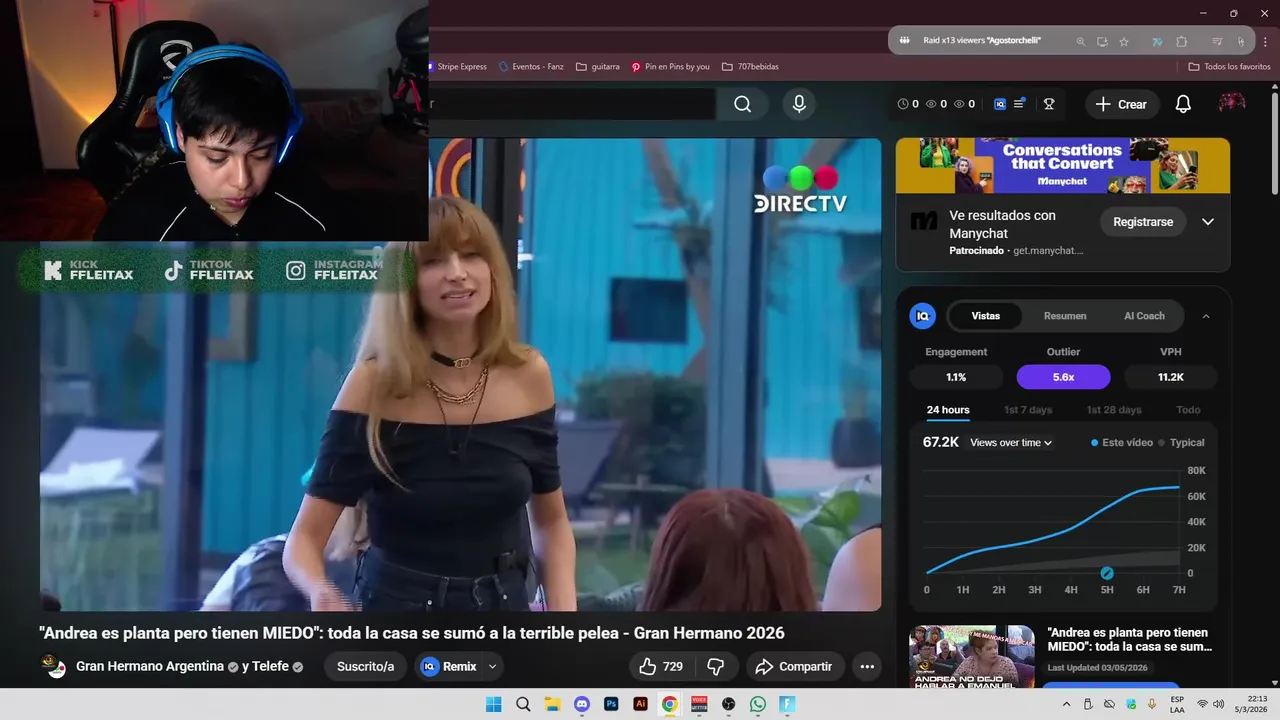Click the zoom magnifier in the address bar
Image resolution: width=1280 pixels, height=720 pixels.
coord(1080,41)
